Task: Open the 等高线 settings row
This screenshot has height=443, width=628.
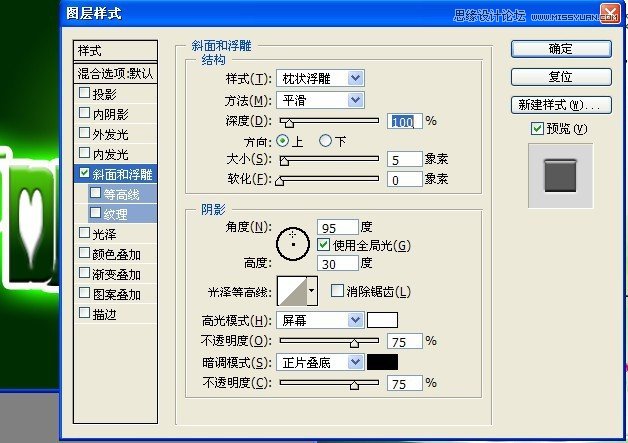Action: [x=122, y=194]
